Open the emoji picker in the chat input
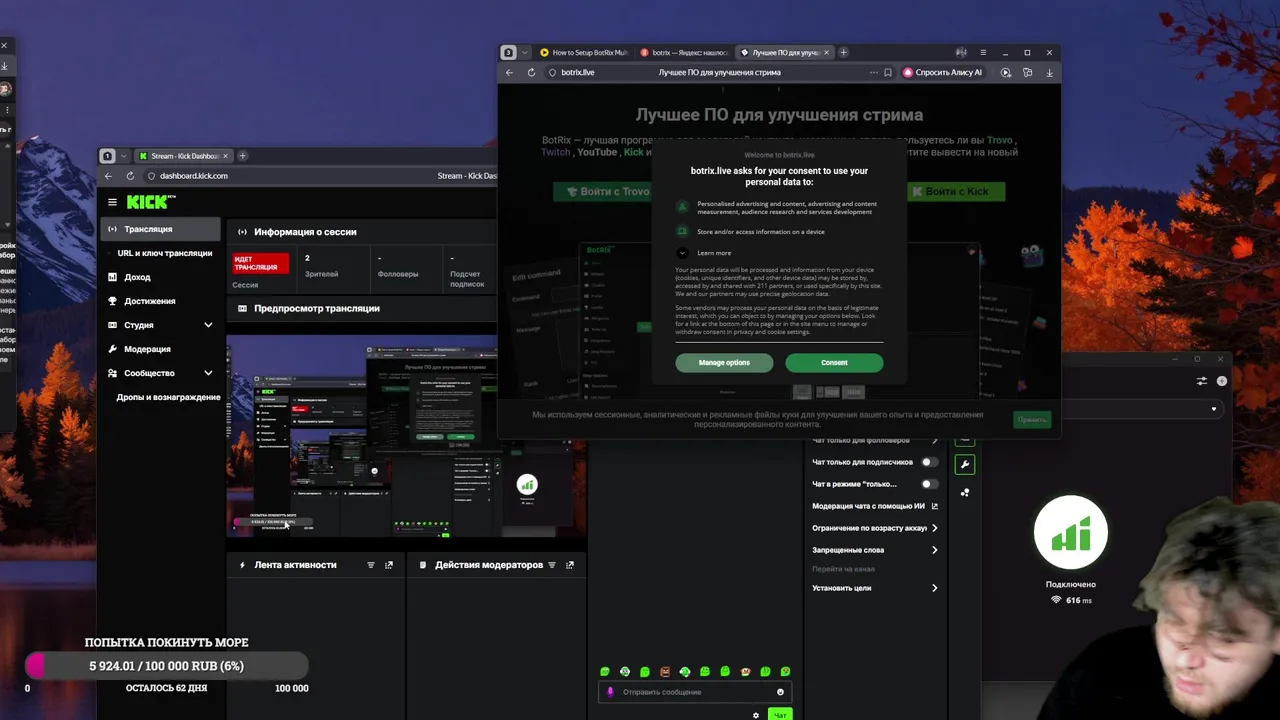 click(780, 692)
